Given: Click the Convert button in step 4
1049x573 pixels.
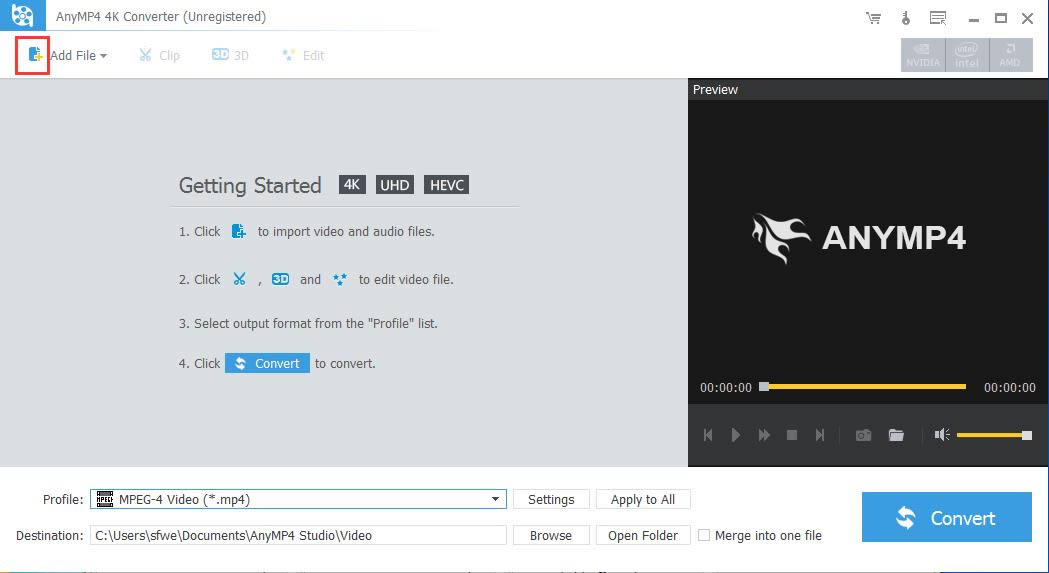Looking at the screenshot, I should (x=267, y=363).
